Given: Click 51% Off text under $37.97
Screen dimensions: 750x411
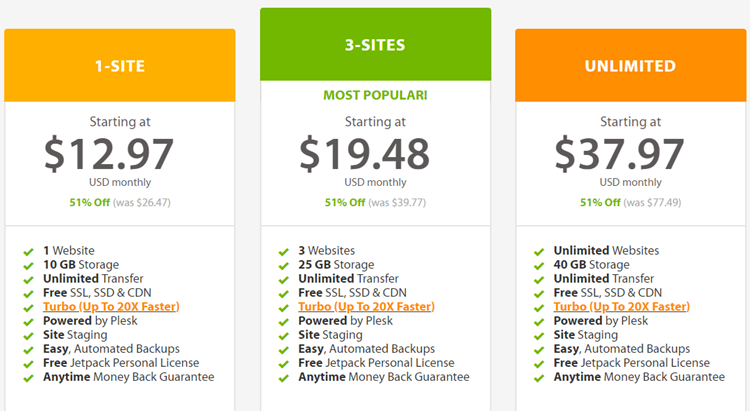Looking at the screenshot, I should (600, 202).
